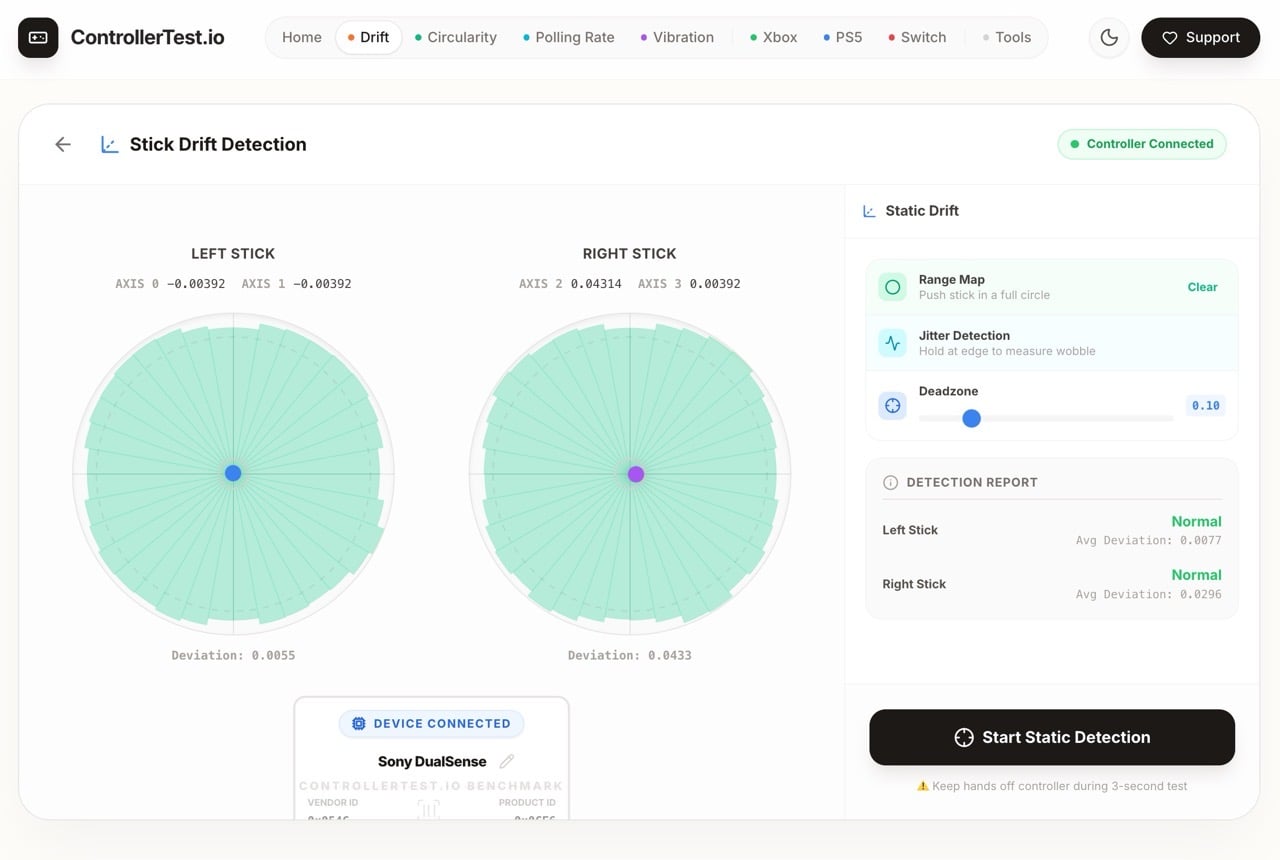Click the chip icon in the Device Connected badge
This screenshot has height=860, width=1280.
pos(359,723)
